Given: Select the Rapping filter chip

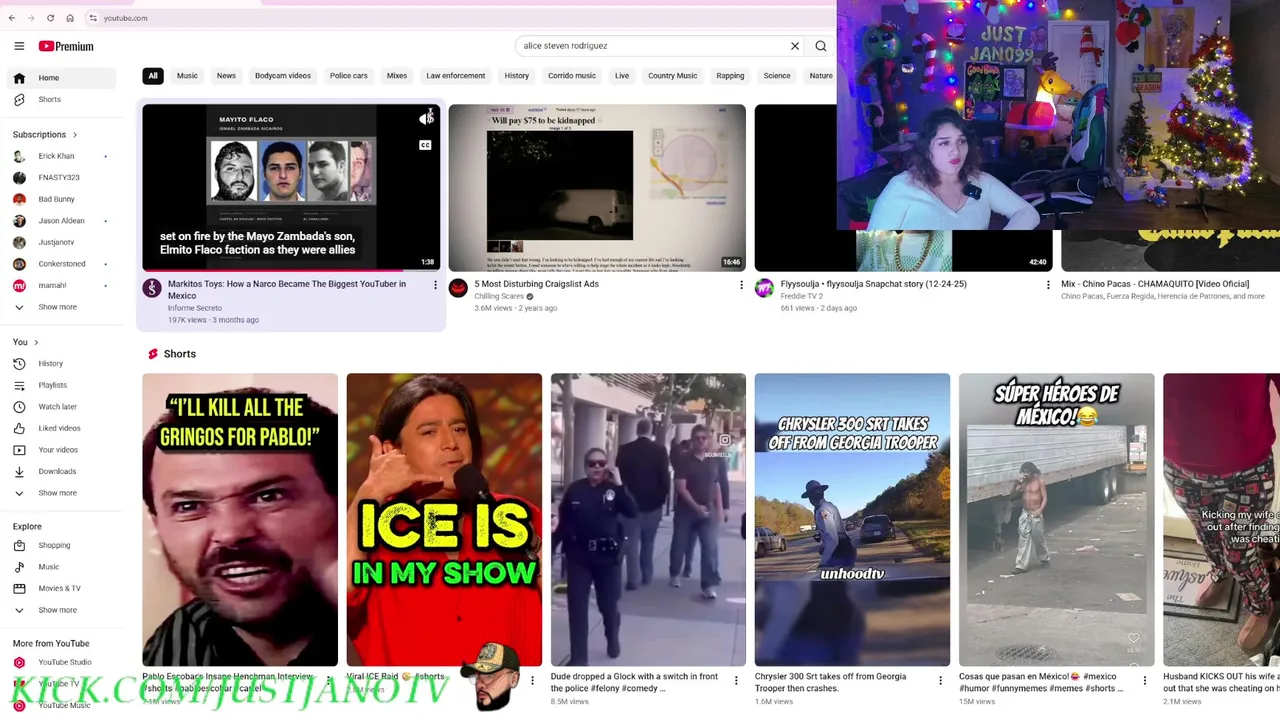Looking at the screenshot, I should point(730,76).
